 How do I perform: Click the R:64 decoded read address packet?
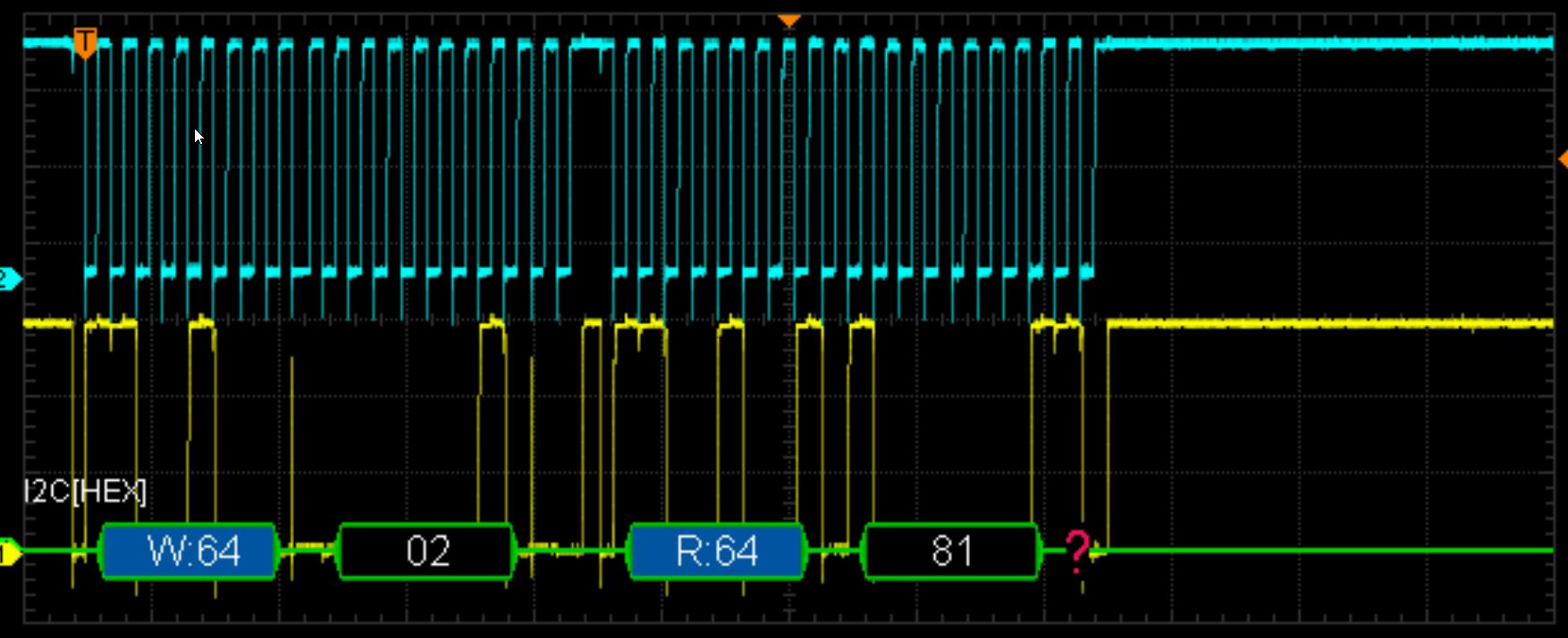(716, 551)
